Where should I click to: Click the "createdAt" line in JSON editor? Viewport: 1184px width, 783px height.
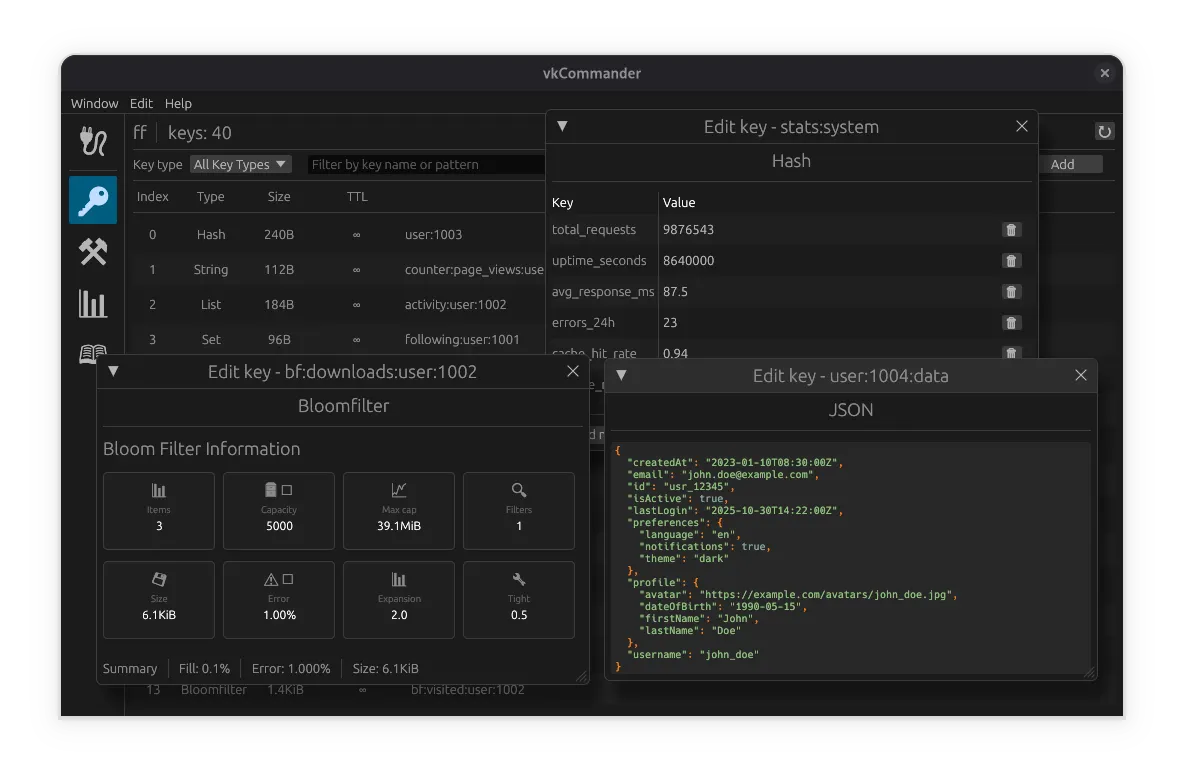click(x=735, y=463)
